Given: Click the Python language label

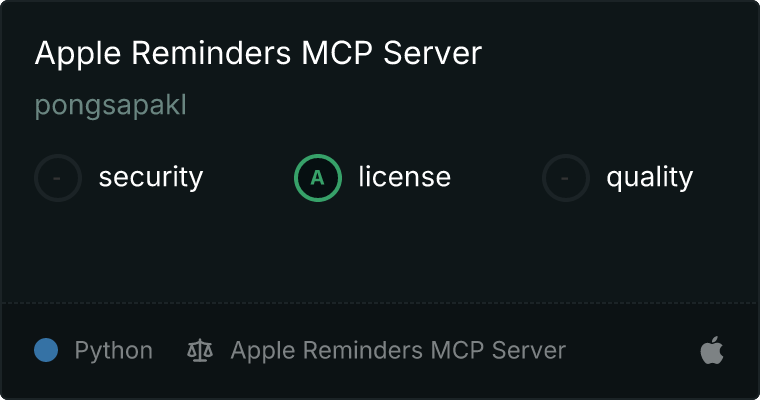Looking at the screenshot, I should pyautogui.click(x=114, y=351).
